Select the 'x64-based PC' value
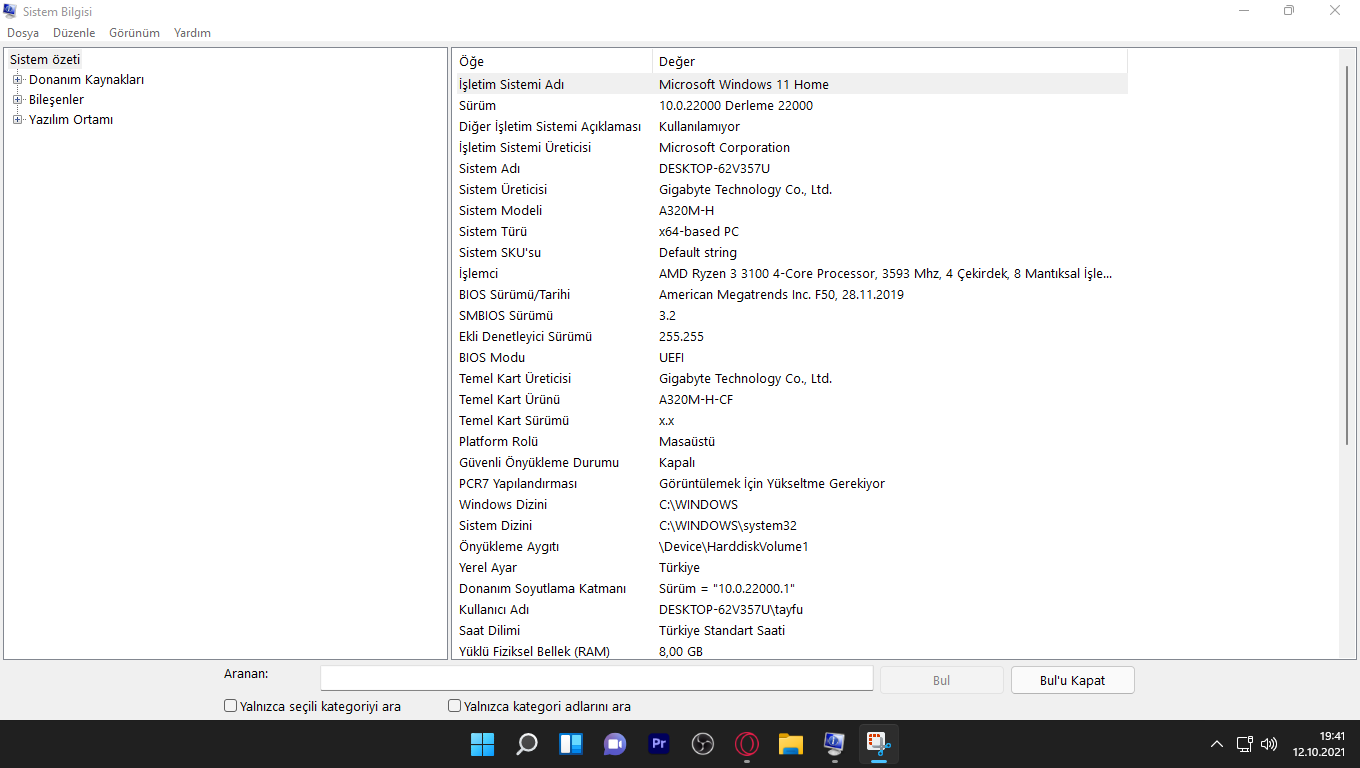Screen dimensions: 1360x768 (x=699, y=232)
